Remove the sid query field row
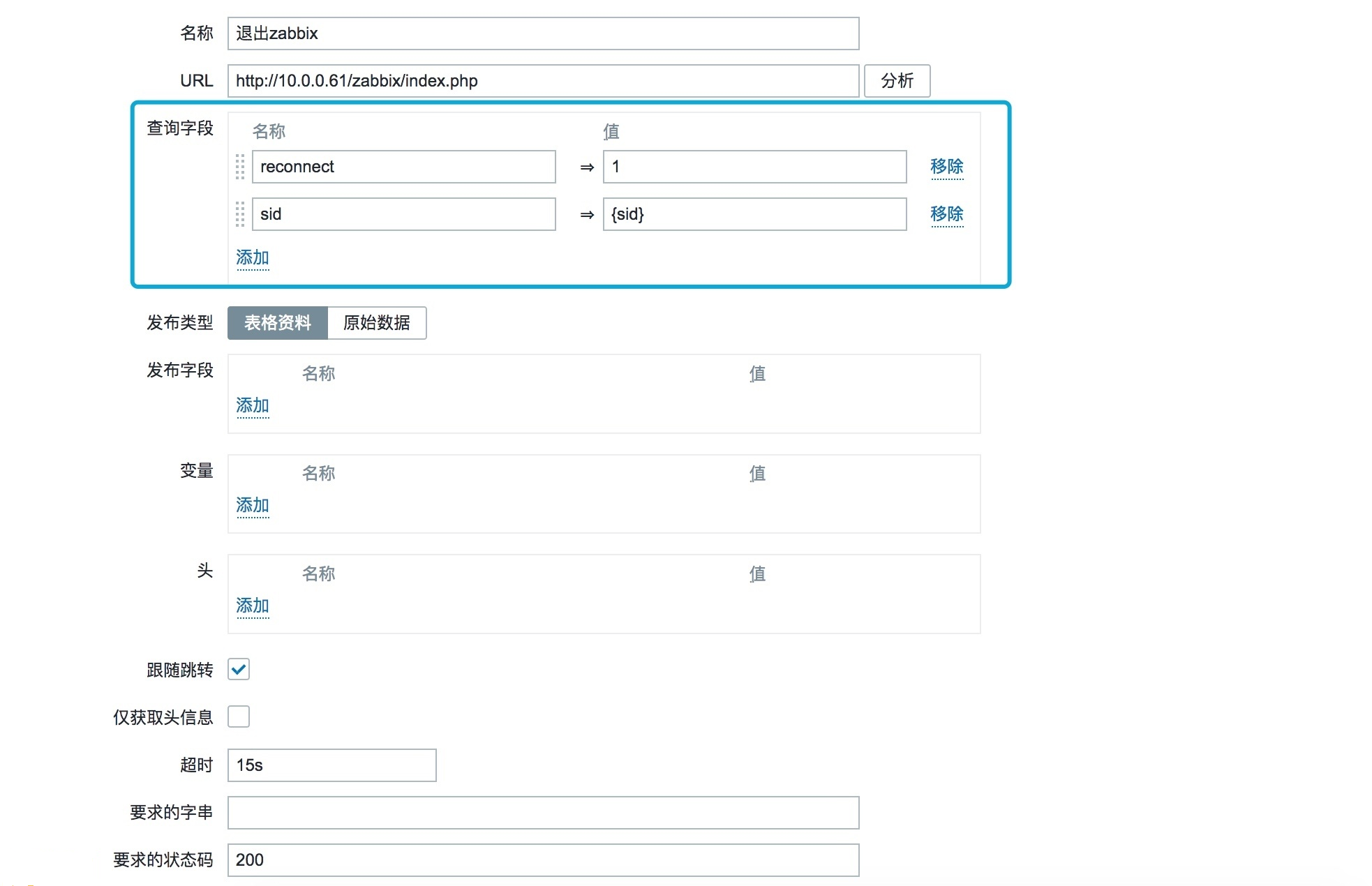Screen dimensions: 1372x886 [x=947, y=214]
